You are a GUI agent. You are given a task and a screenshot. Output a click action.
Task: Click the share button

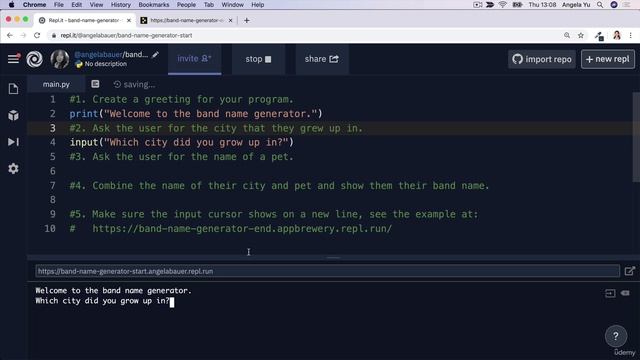(322, 59)
